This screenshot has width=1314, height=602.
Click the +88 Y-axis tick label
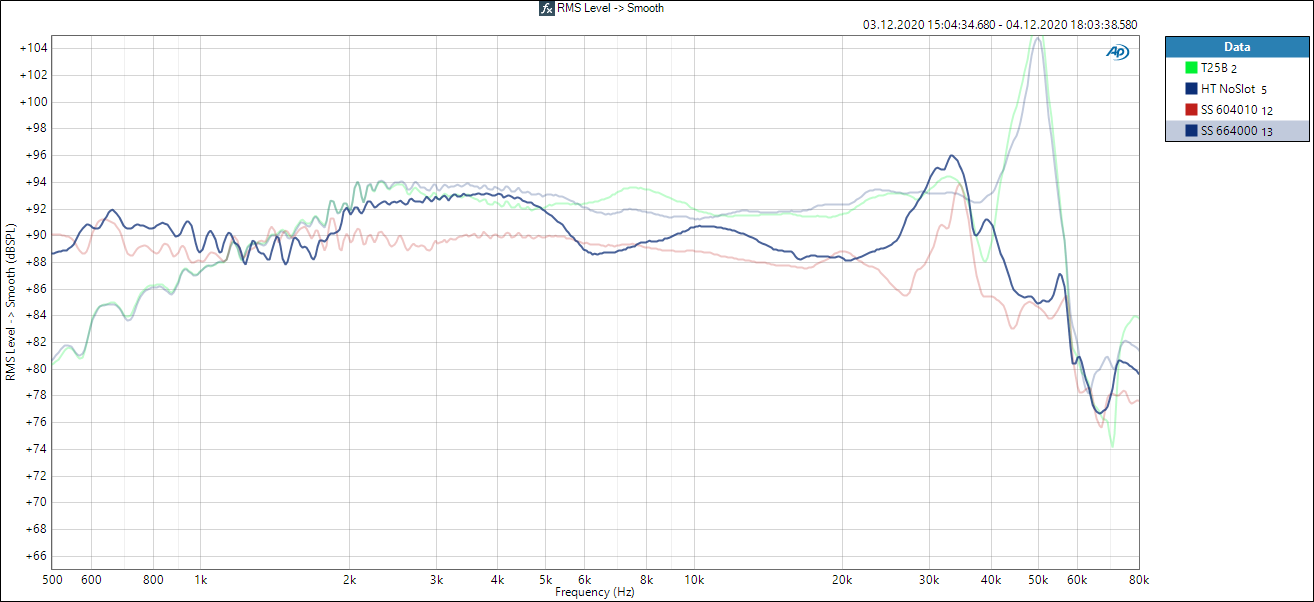pyautogui.click(x=35, y=262)
